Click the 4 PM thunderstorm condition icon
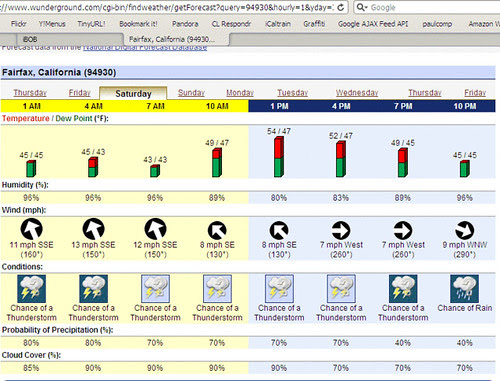This screenshot has width=500, height=381. coord(341,289)
